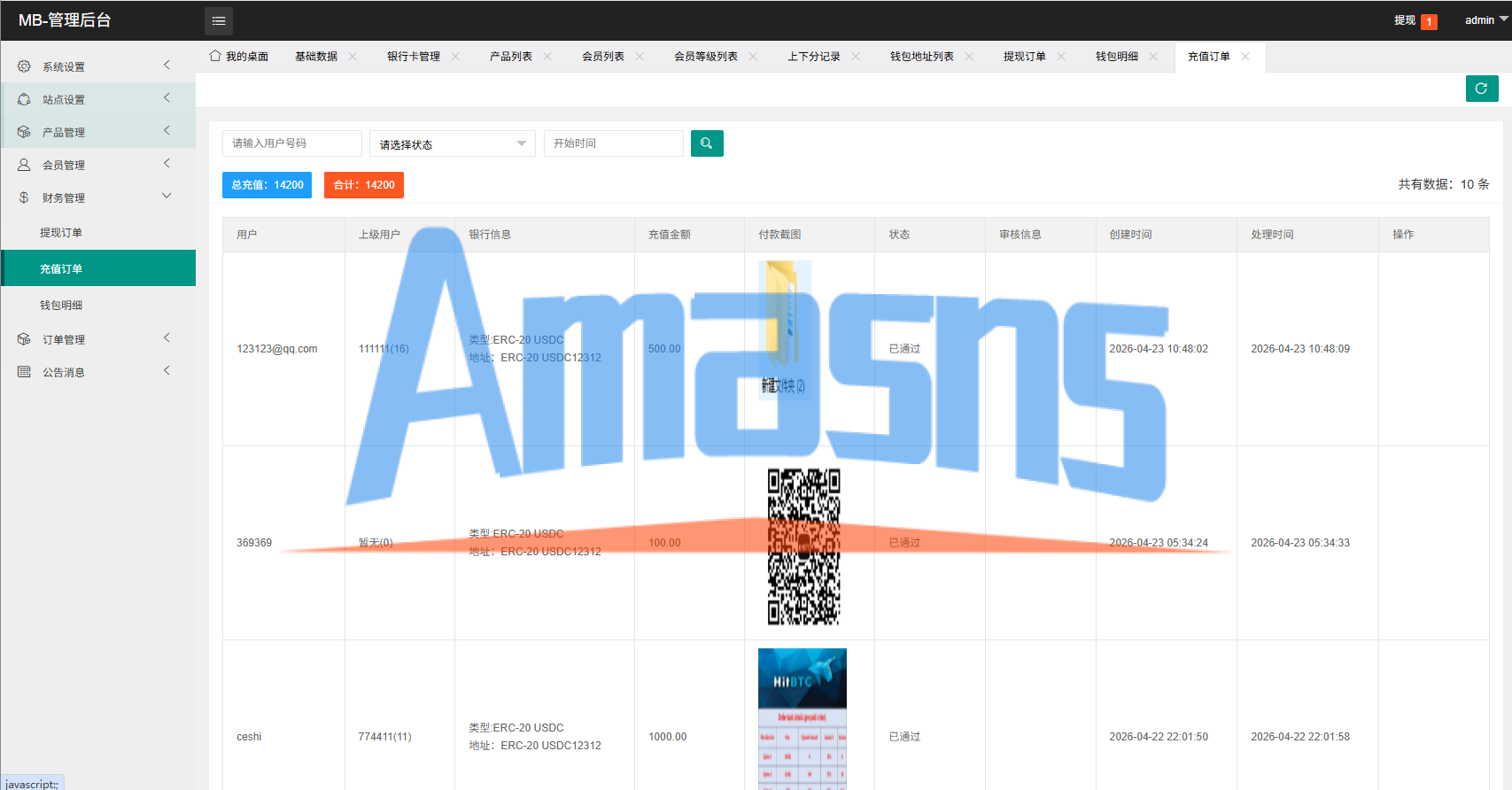Open the 请选择状态 status dropdown
This screenshot has width=1512, height=790.
click(x=453, y=143)
